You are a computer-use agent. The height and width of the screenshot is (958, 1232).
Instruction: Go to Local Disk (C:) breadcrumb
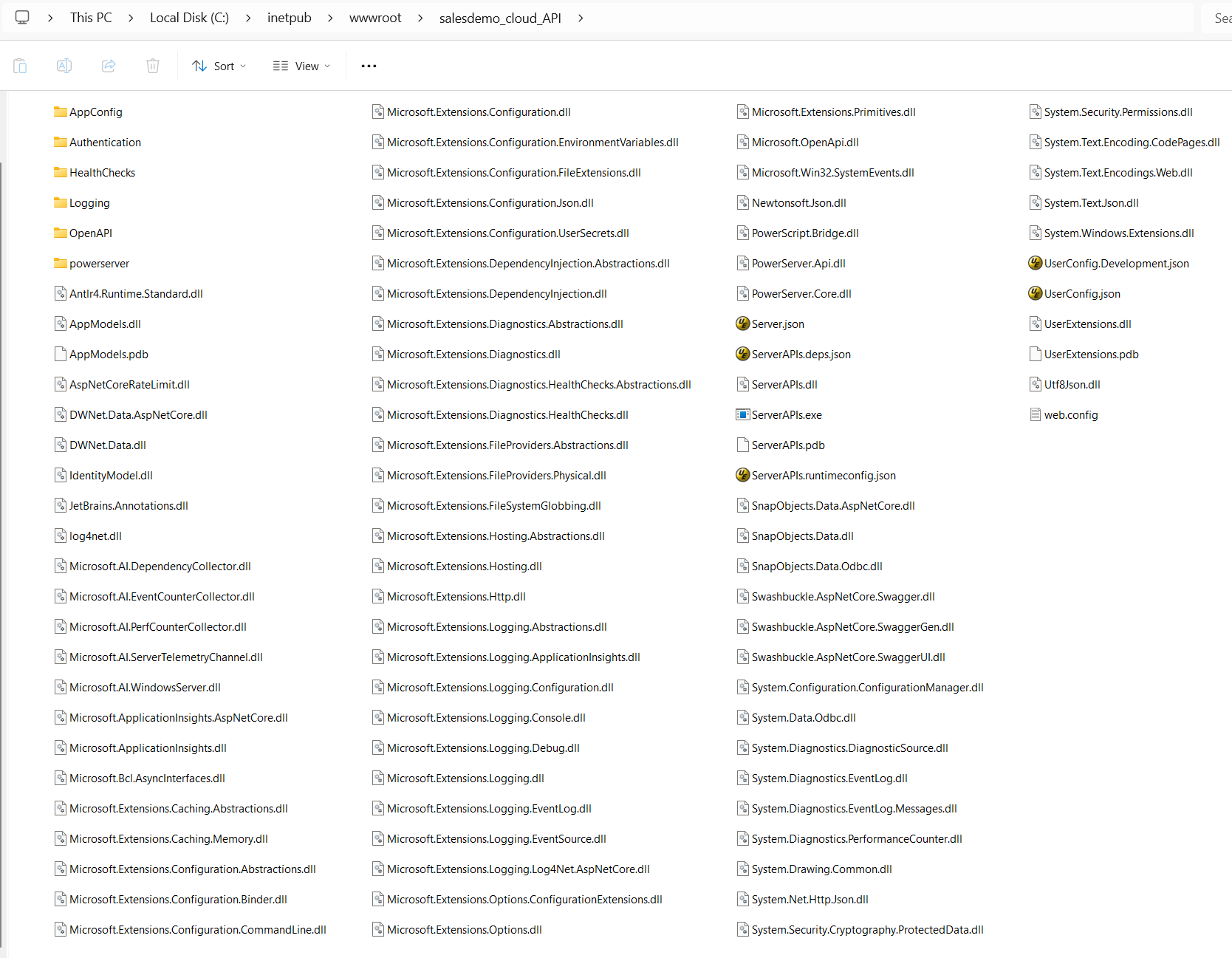pos(189,18)
